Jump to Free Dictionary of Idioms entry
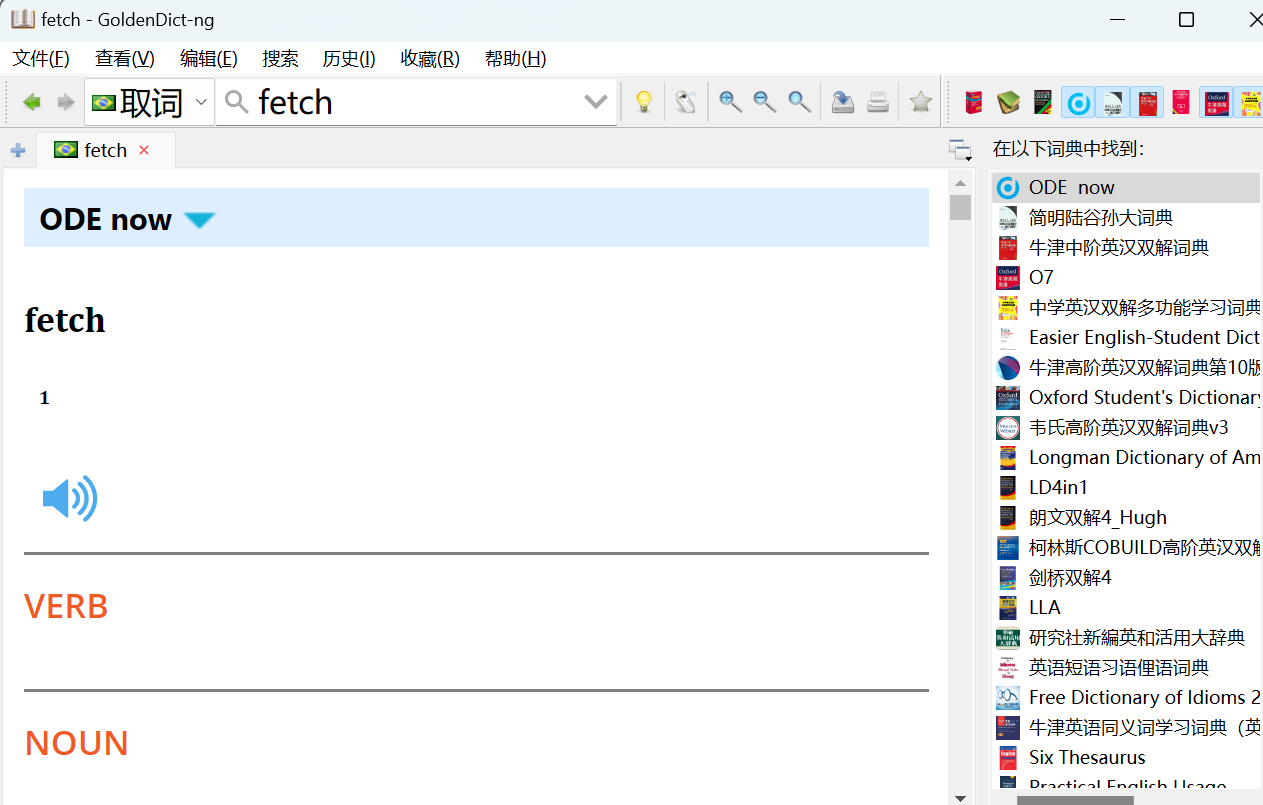Viewport: 1263px width, 805px height. (x=1126, y=697)
